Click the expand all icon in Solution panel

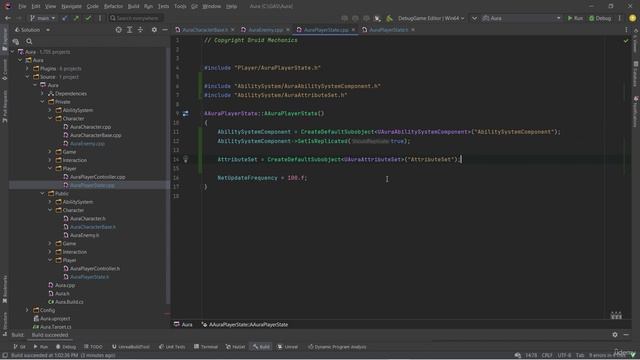click(129, 30)
